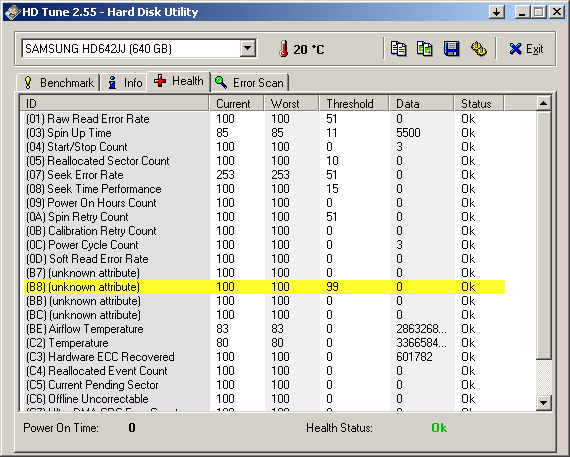This screenshot has height=457, width=570.
Task: Click the blue X Exit icon
Action: [515, 49]
